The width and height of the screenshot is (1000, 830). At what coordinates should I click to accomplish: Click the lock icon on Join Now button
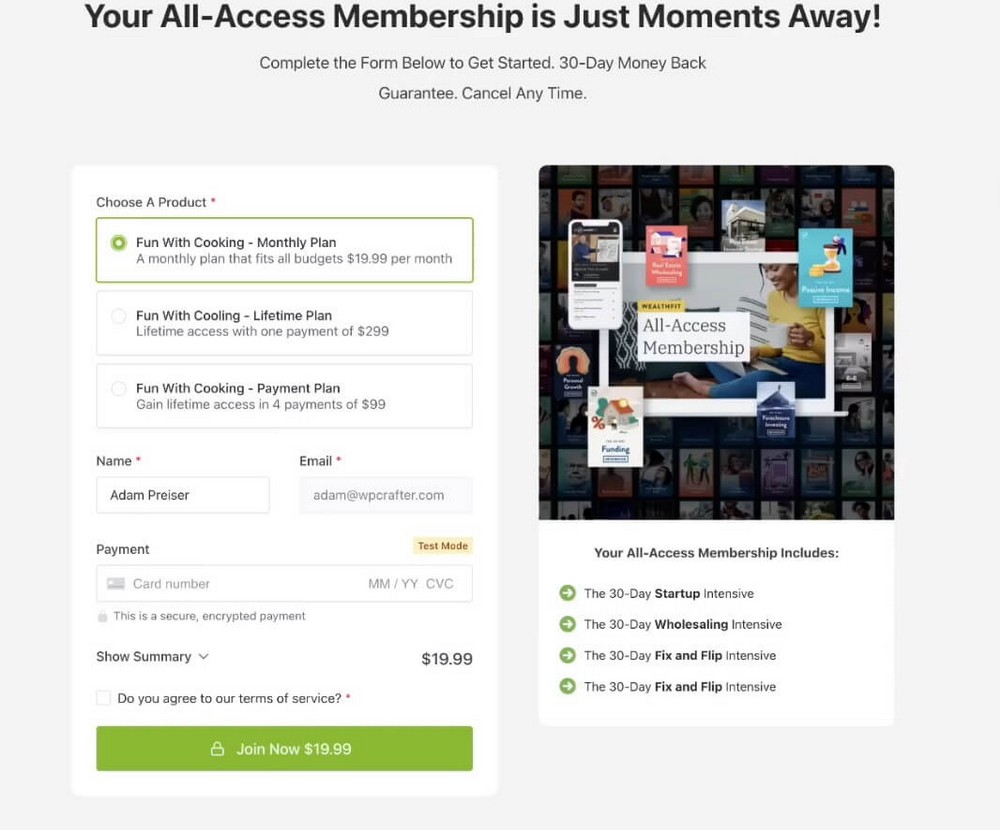pyautogui.click(x=217, y=748)
